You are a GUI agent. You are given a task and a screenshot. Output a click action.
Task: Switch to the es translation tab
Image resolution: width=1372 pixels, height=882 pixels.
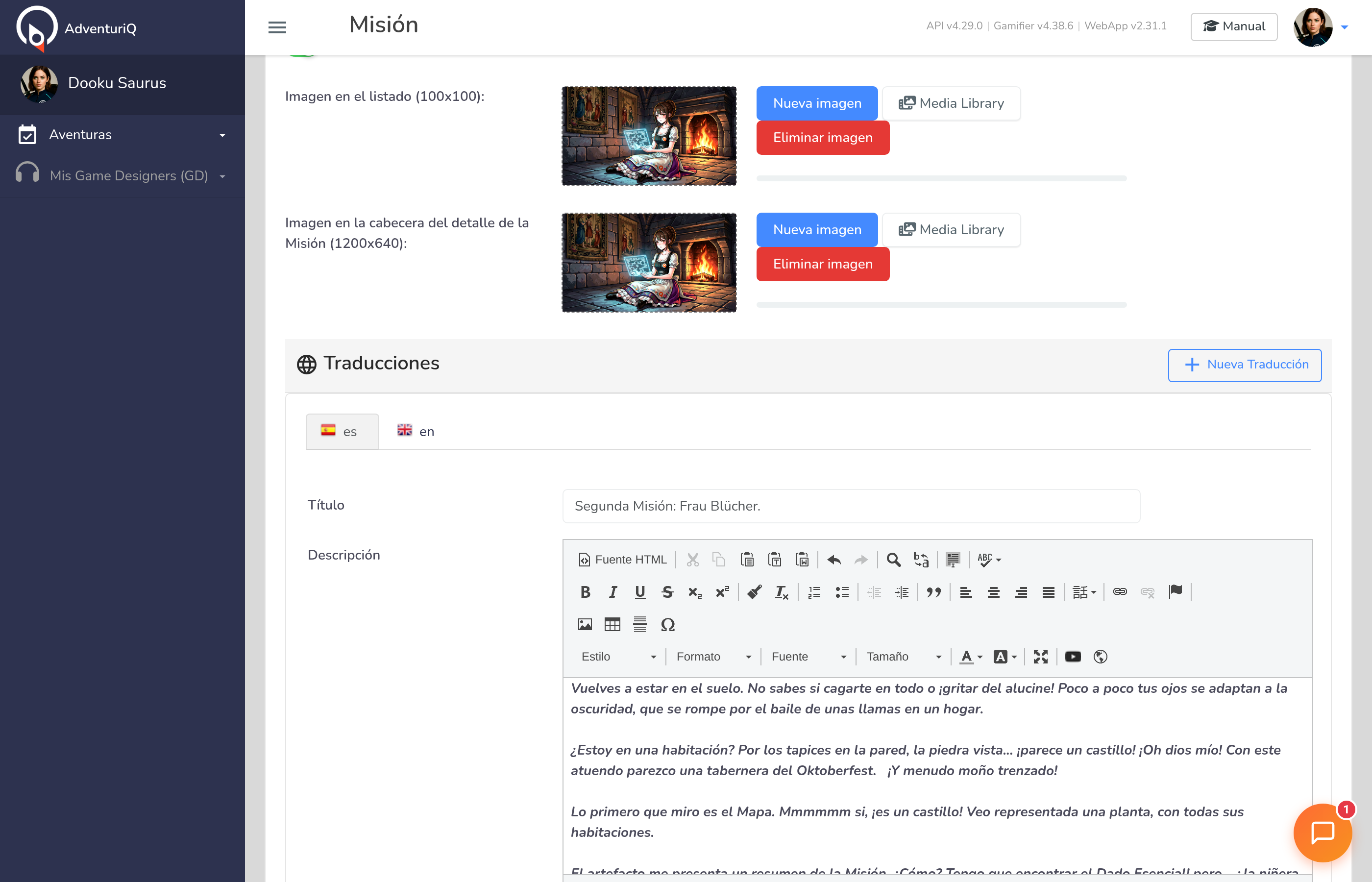point(342,432)
